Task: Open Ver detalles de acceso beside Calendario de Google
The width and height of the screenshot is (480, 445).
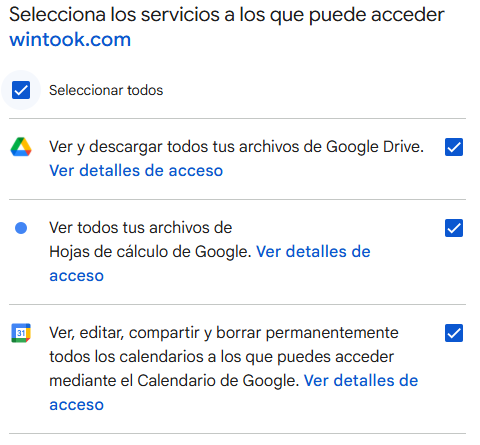Action: (x=361, y=380)
